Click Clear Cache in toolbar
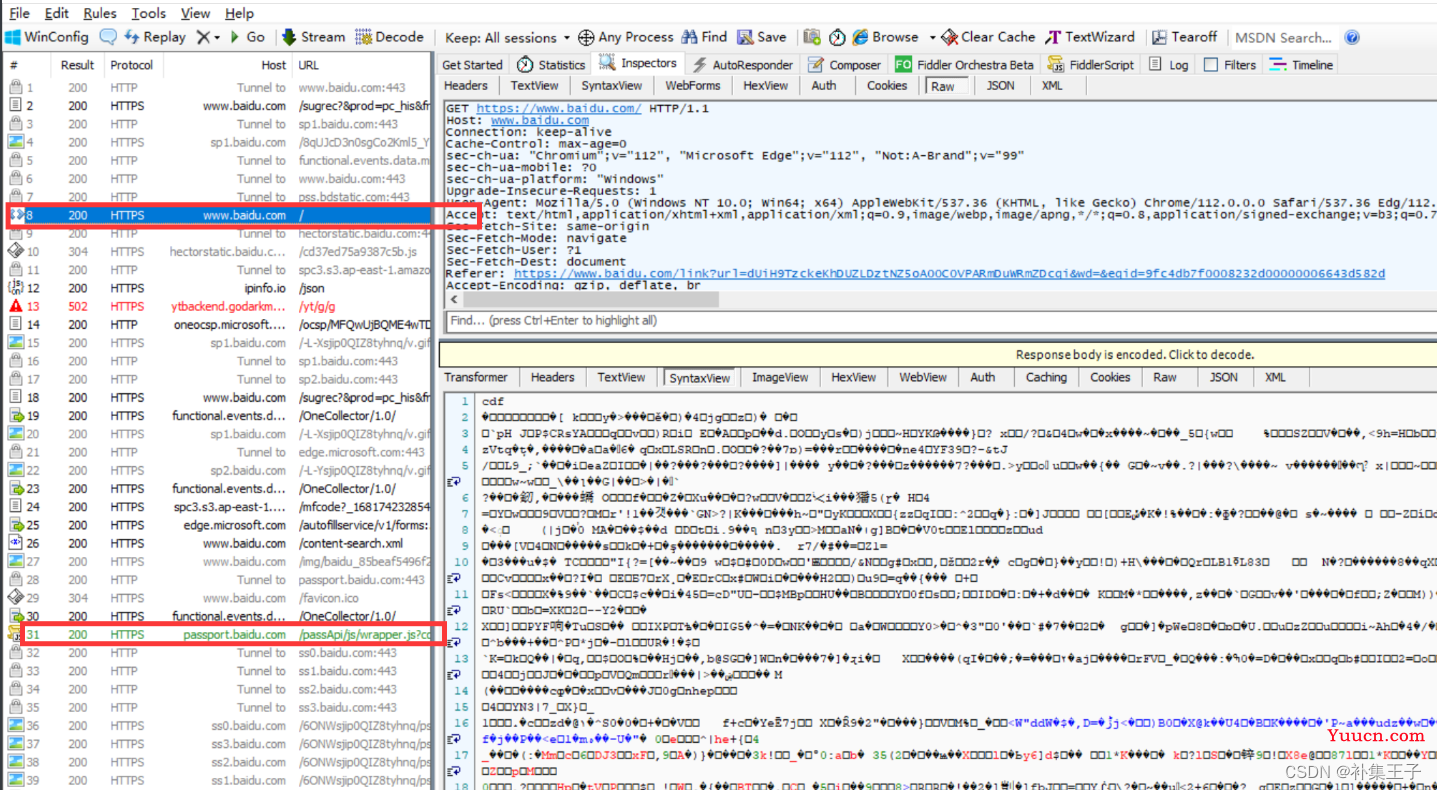 tap(988, 37)
